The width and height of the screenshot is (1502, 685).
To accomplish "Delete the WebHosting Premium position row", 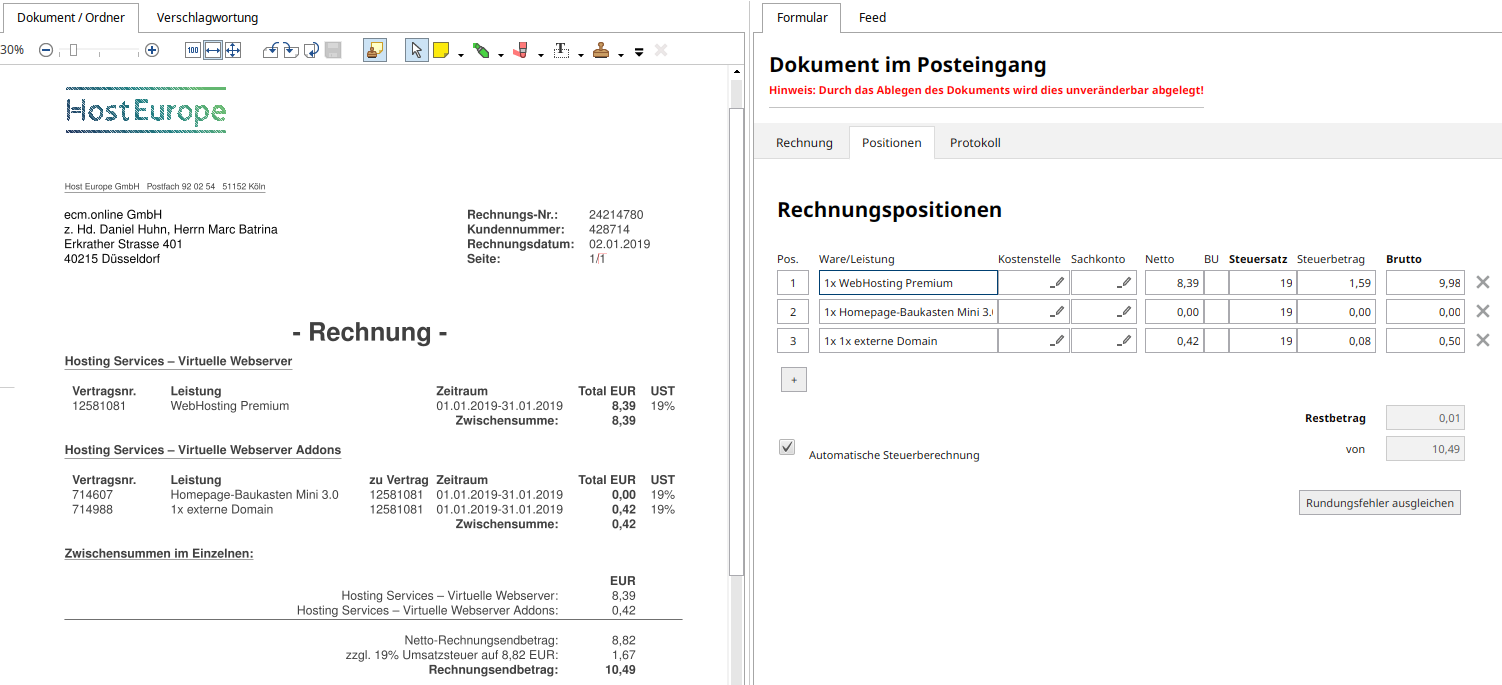I will click(1483, 283).
